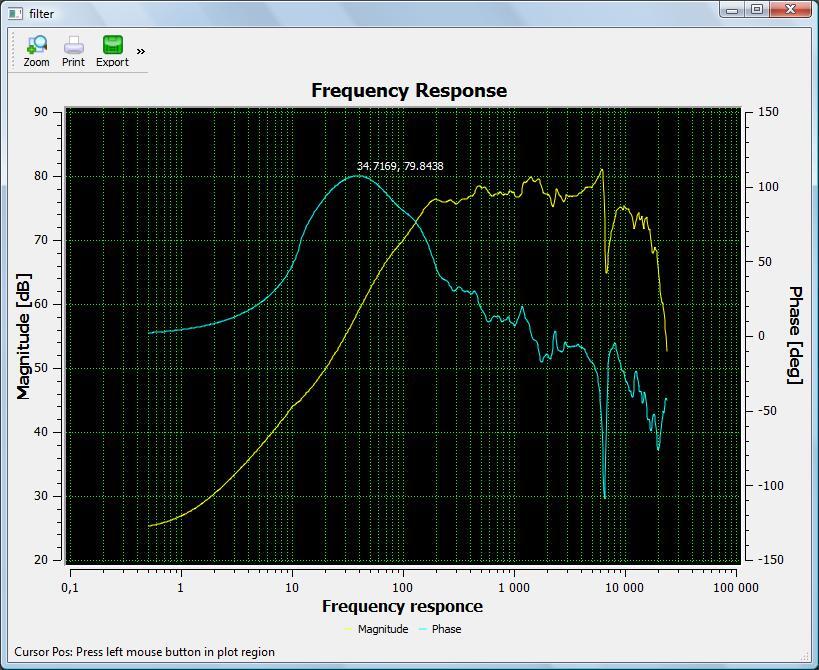Open the Export function from the toolbar
This screenshot has width=819, height=670.
112,51
